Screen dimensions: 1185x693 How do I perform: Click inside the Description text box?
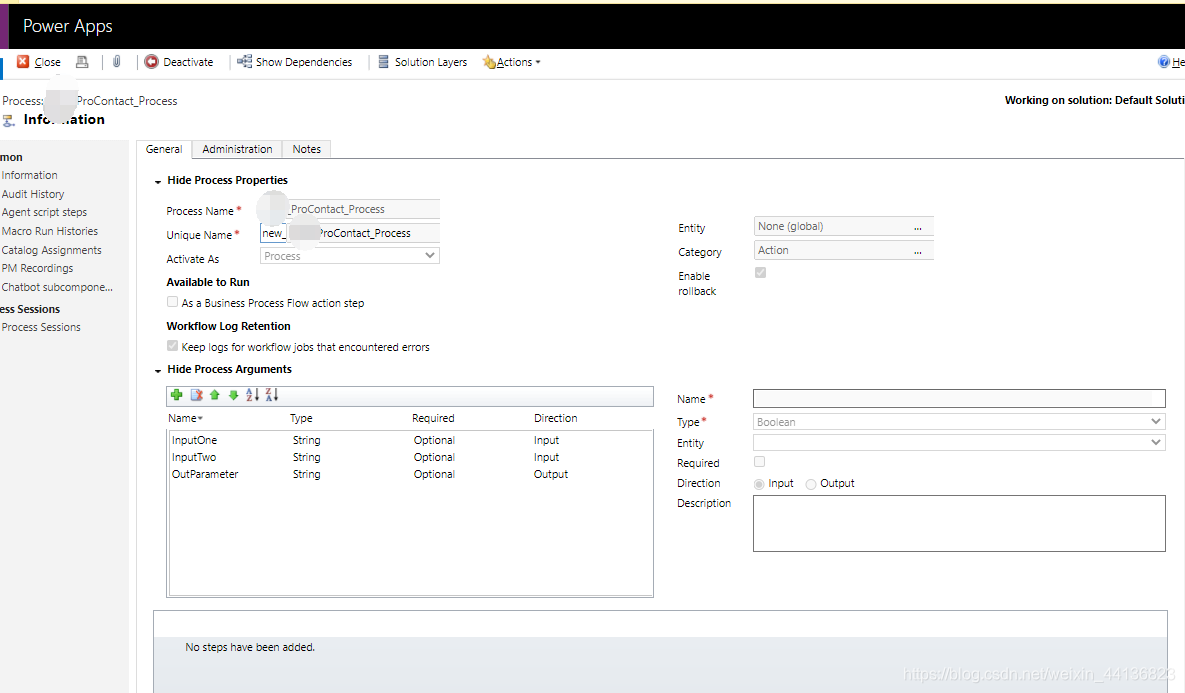(958, 523)
